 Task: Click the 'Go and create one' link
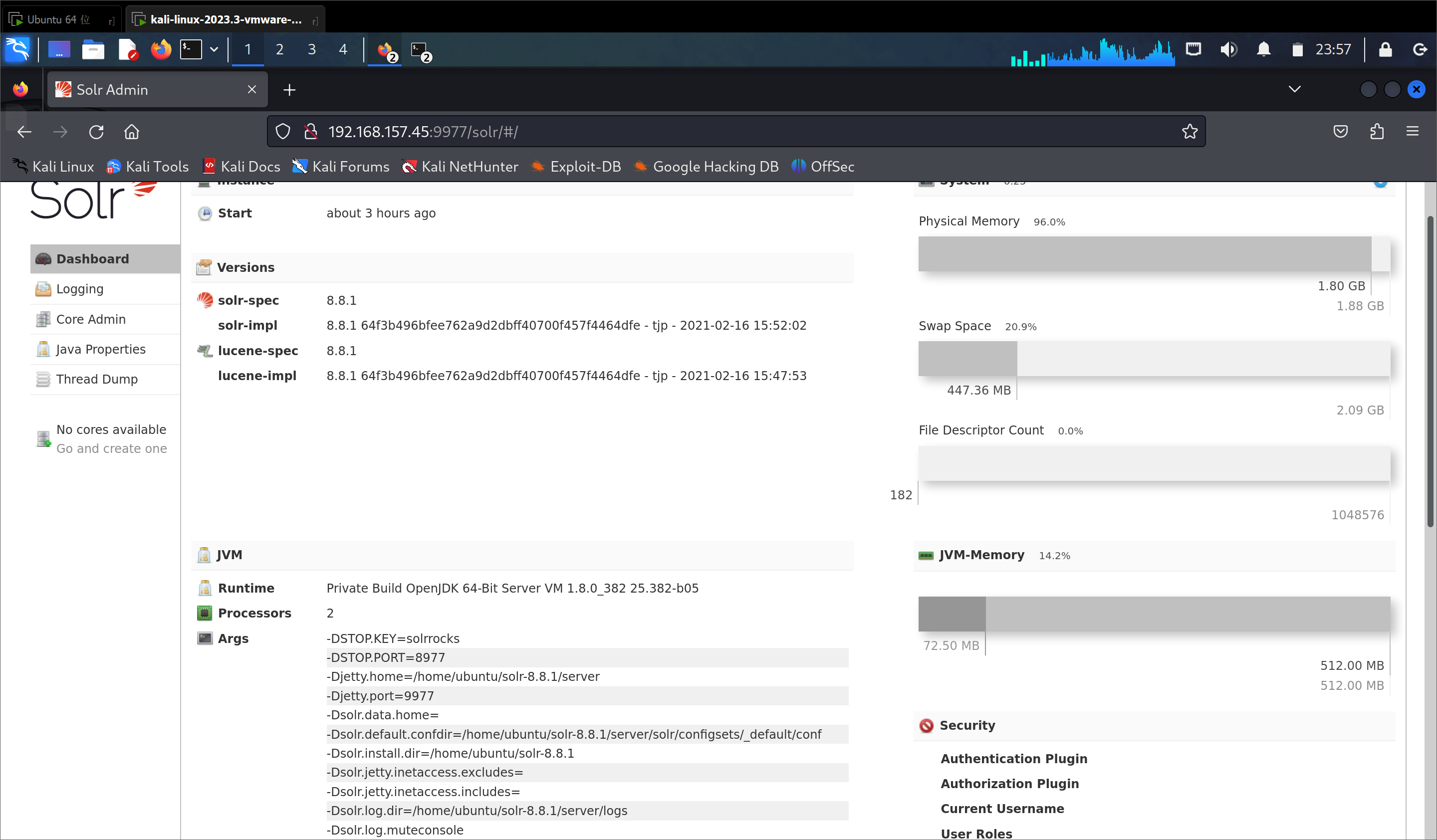tap(112, 448)
